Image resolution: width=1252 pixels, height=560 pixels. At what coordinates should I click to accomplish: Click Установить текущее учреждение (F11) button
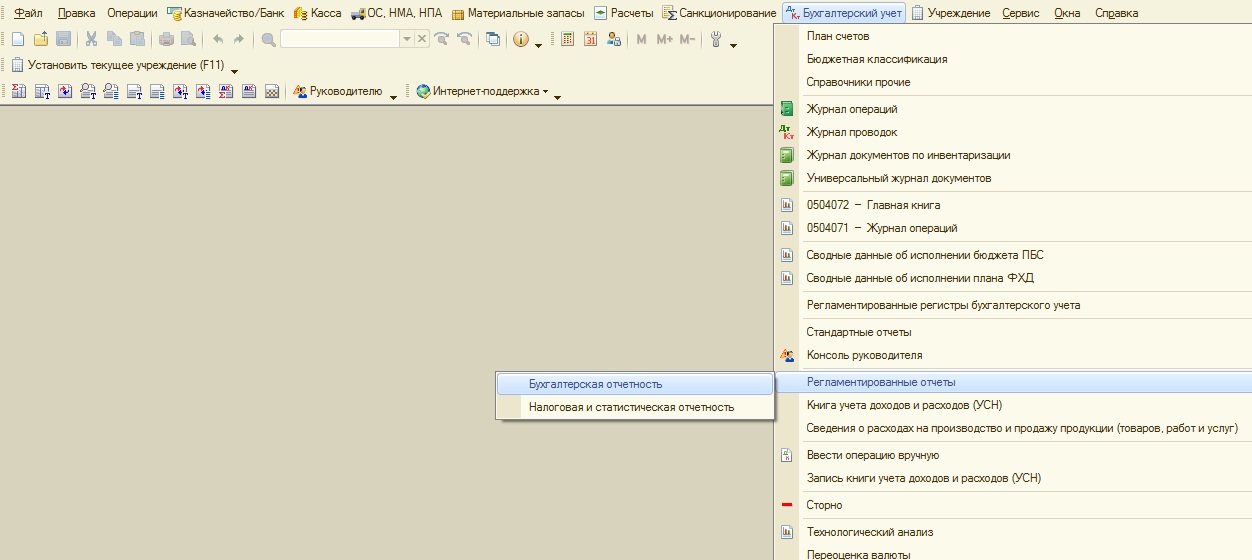coord(119,65)
